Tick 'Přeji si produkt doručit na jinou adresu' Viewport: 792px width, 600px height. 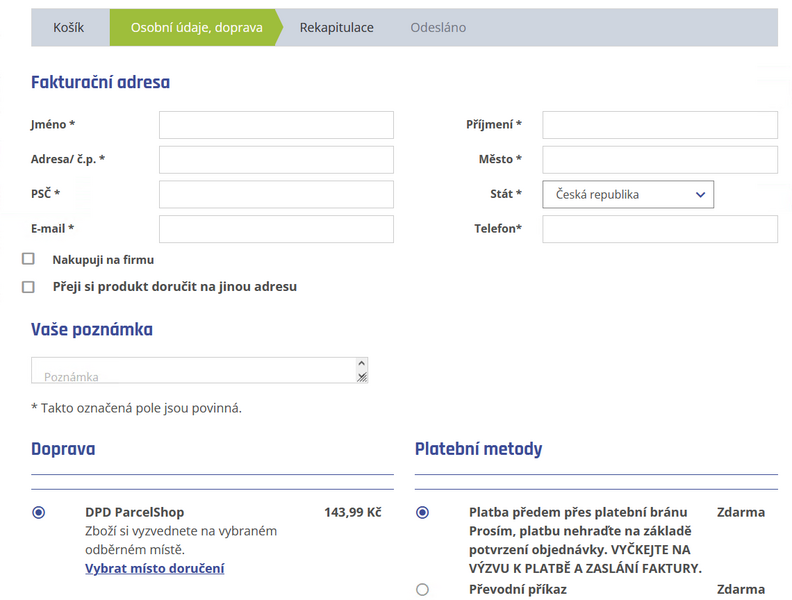point(28,287)
